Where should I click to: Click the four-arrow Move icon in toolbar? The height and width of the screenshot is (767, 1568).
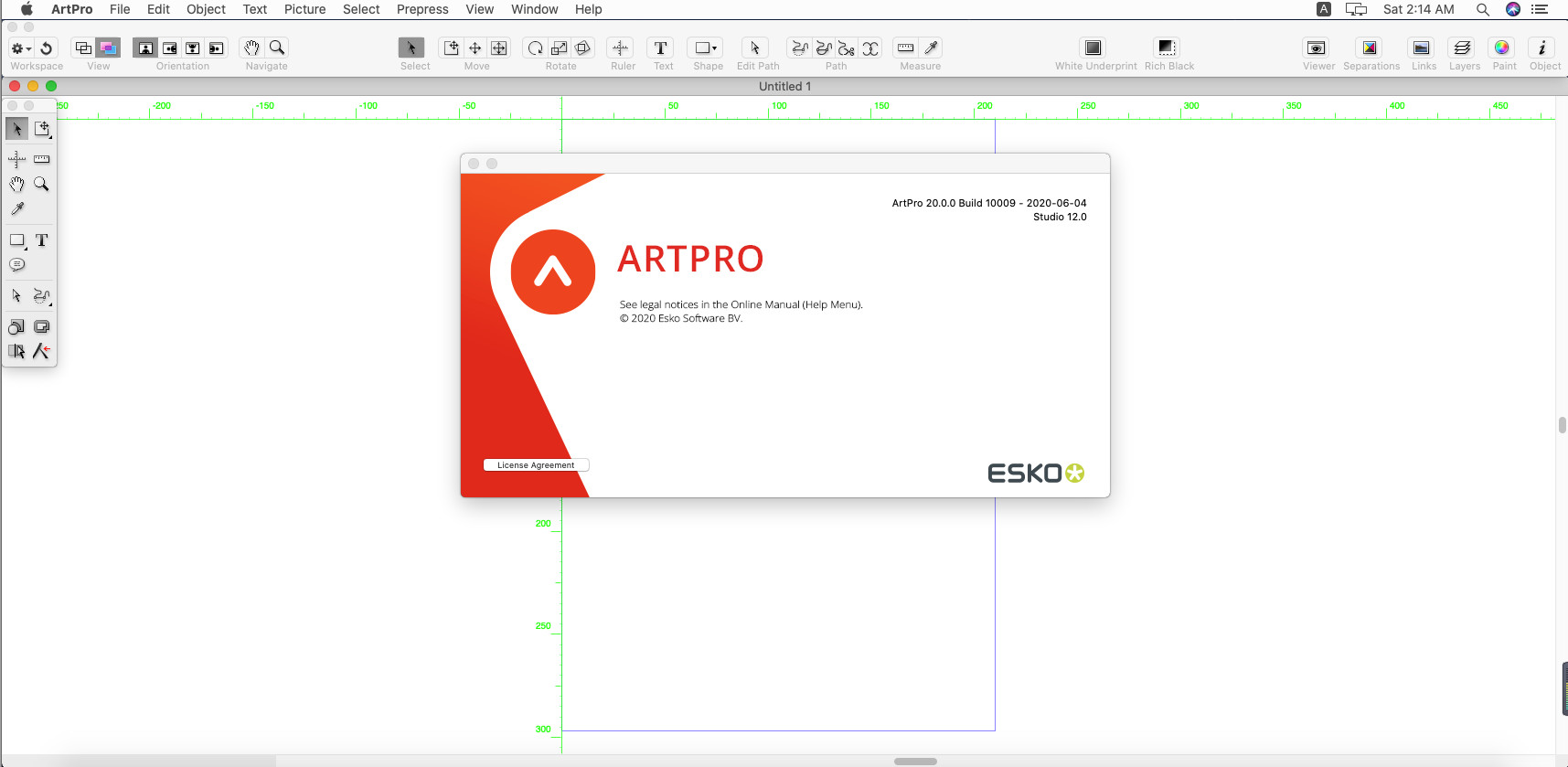[475, 48]
